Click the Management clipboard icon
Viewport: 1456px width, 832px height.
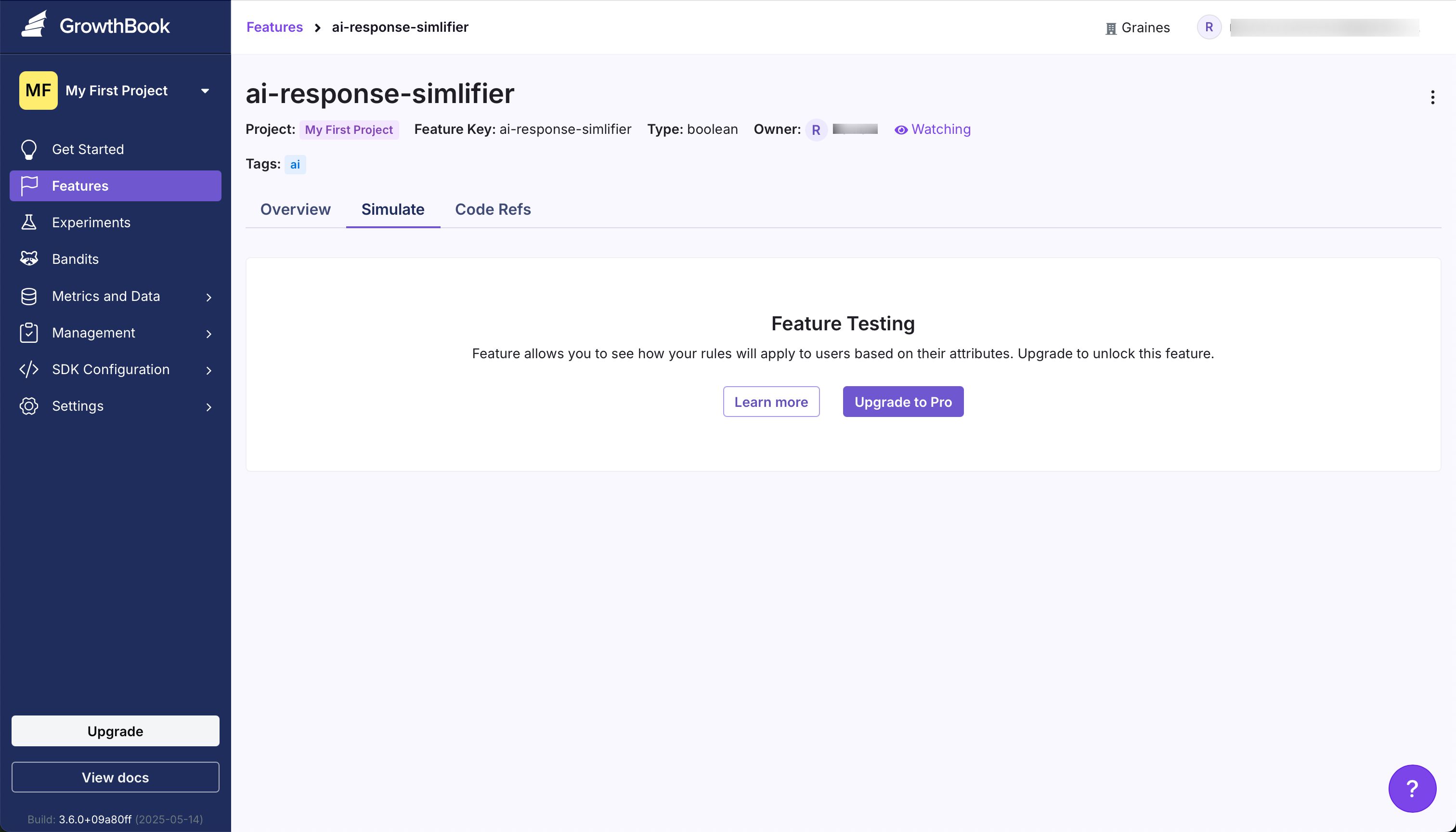28,333
